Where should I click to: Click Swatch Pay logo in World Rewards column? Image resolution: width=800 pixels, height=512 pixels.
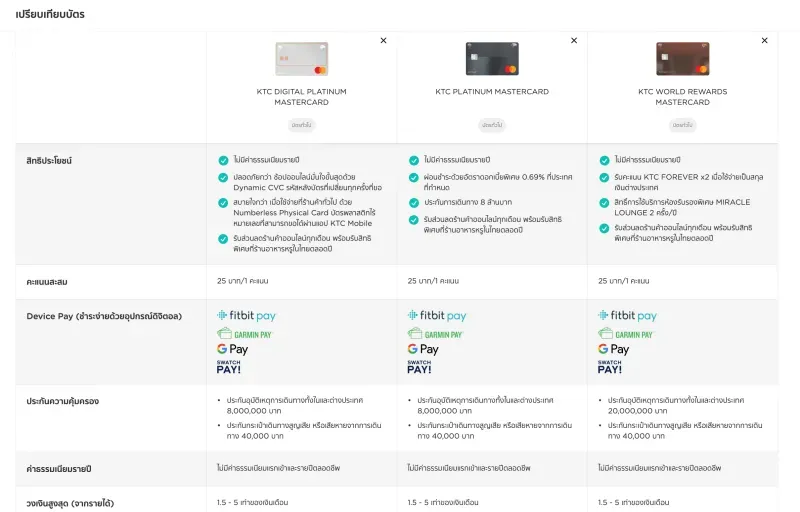pos(610,366)
